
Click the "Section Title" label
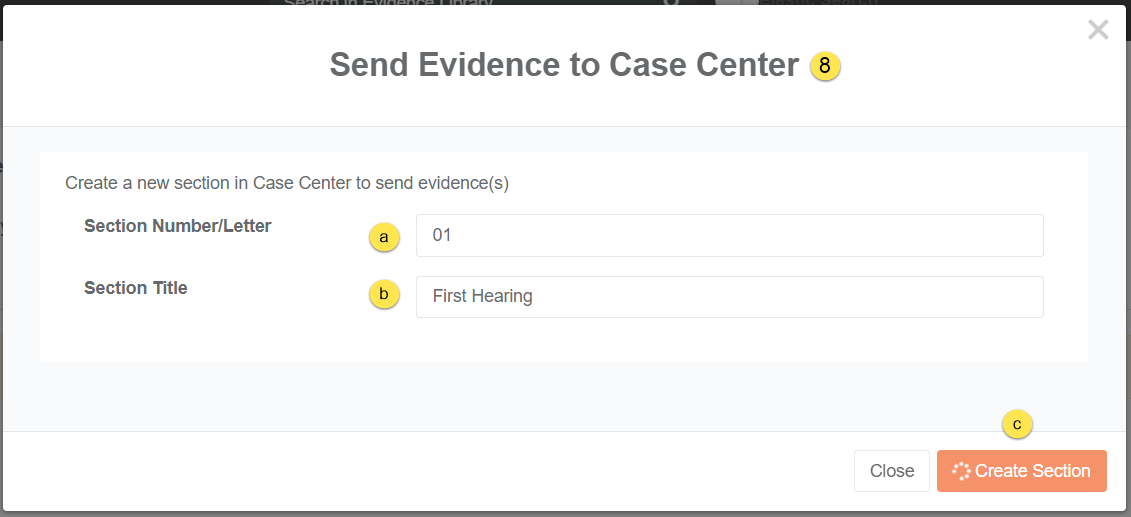click(x=135, y=288)
